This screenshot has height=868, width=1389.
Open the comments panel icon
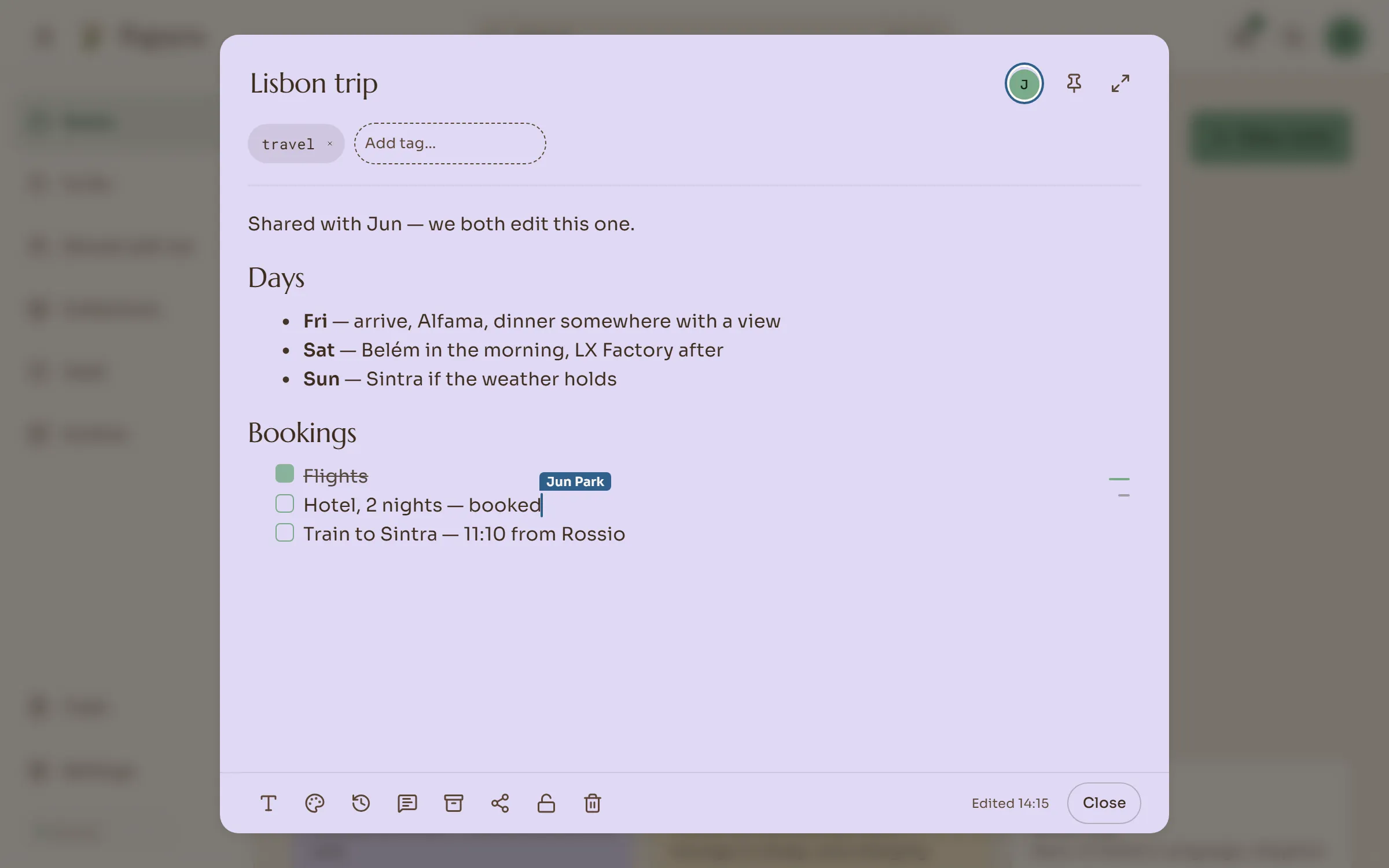407,803
